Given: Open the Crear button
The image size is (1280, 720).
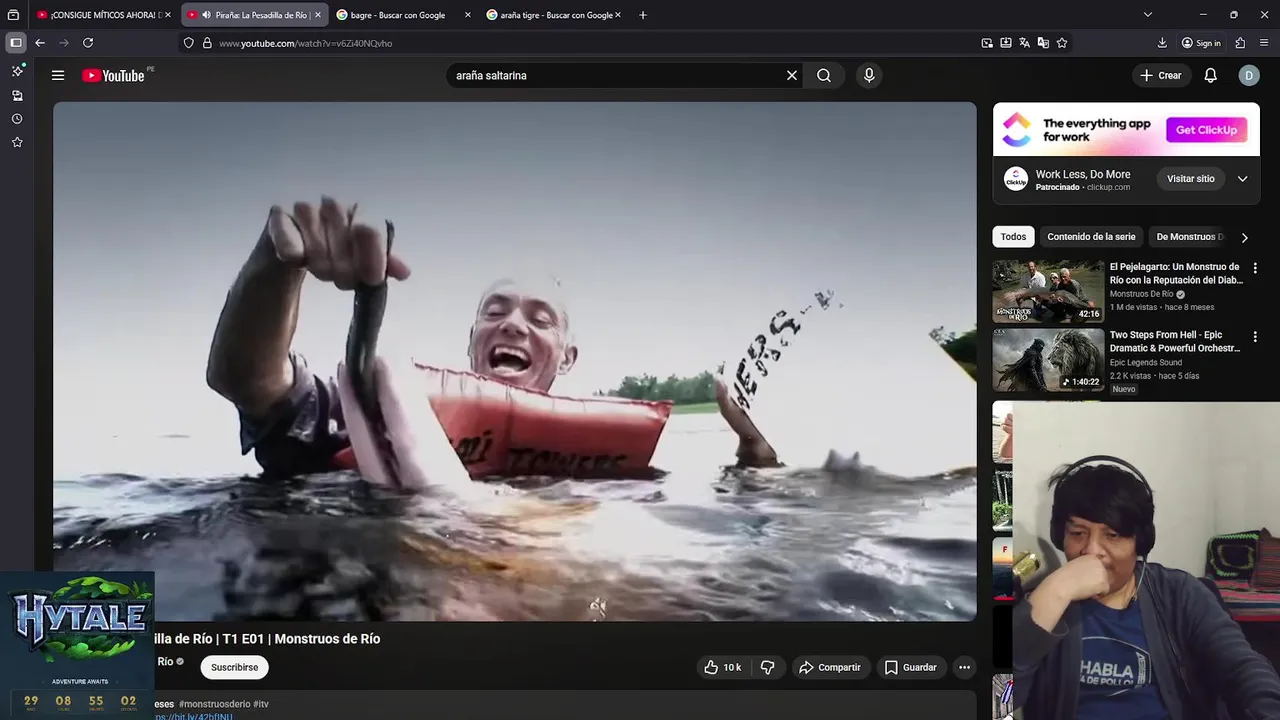Looking at the screenshot, I should tap(1161, 75).
